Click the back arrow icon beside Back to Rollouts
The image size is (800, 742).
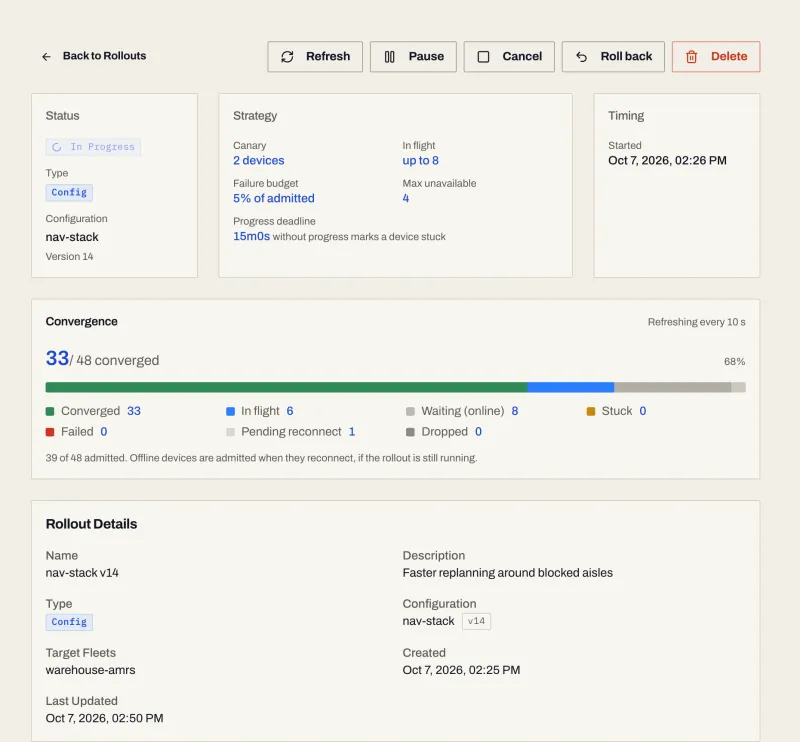(x=46, y=57)
